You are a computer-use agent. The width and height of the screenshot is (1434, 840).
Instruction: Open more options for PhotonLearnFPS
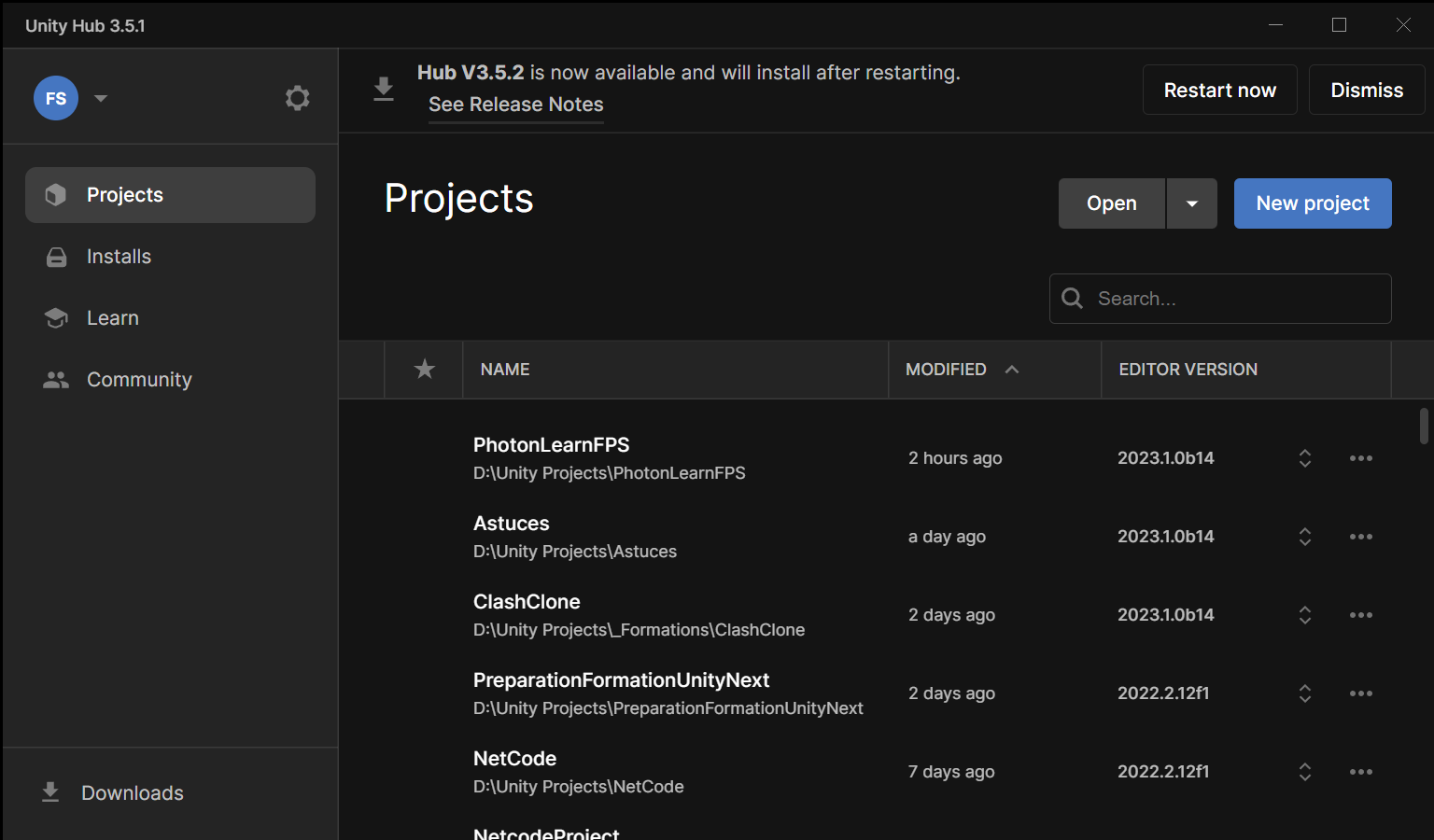(x=1361, y=458)
